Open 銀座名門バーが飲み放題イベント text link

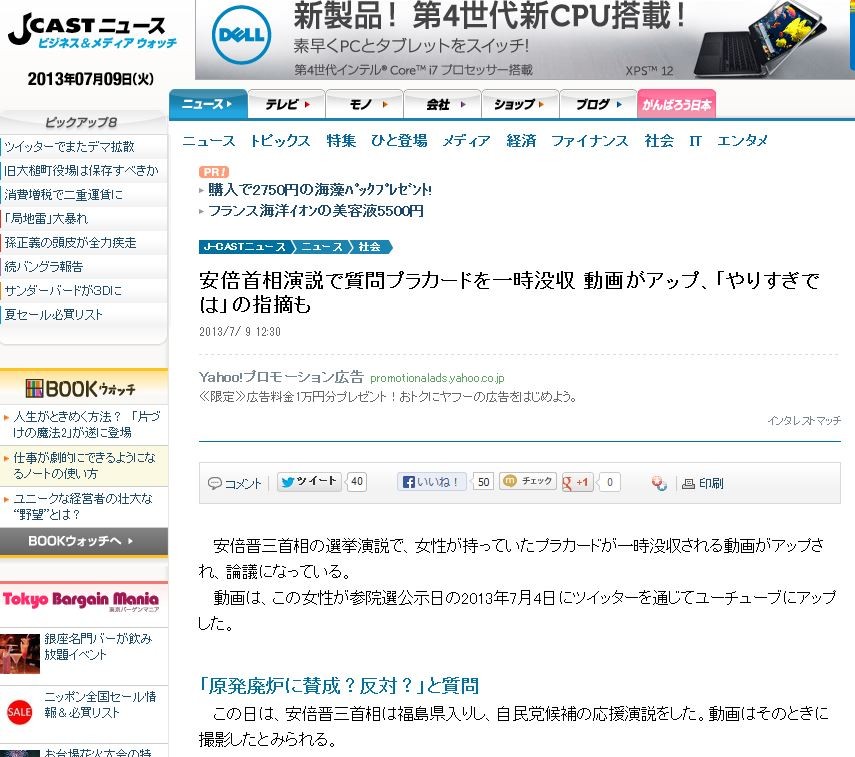click(98, 646)
